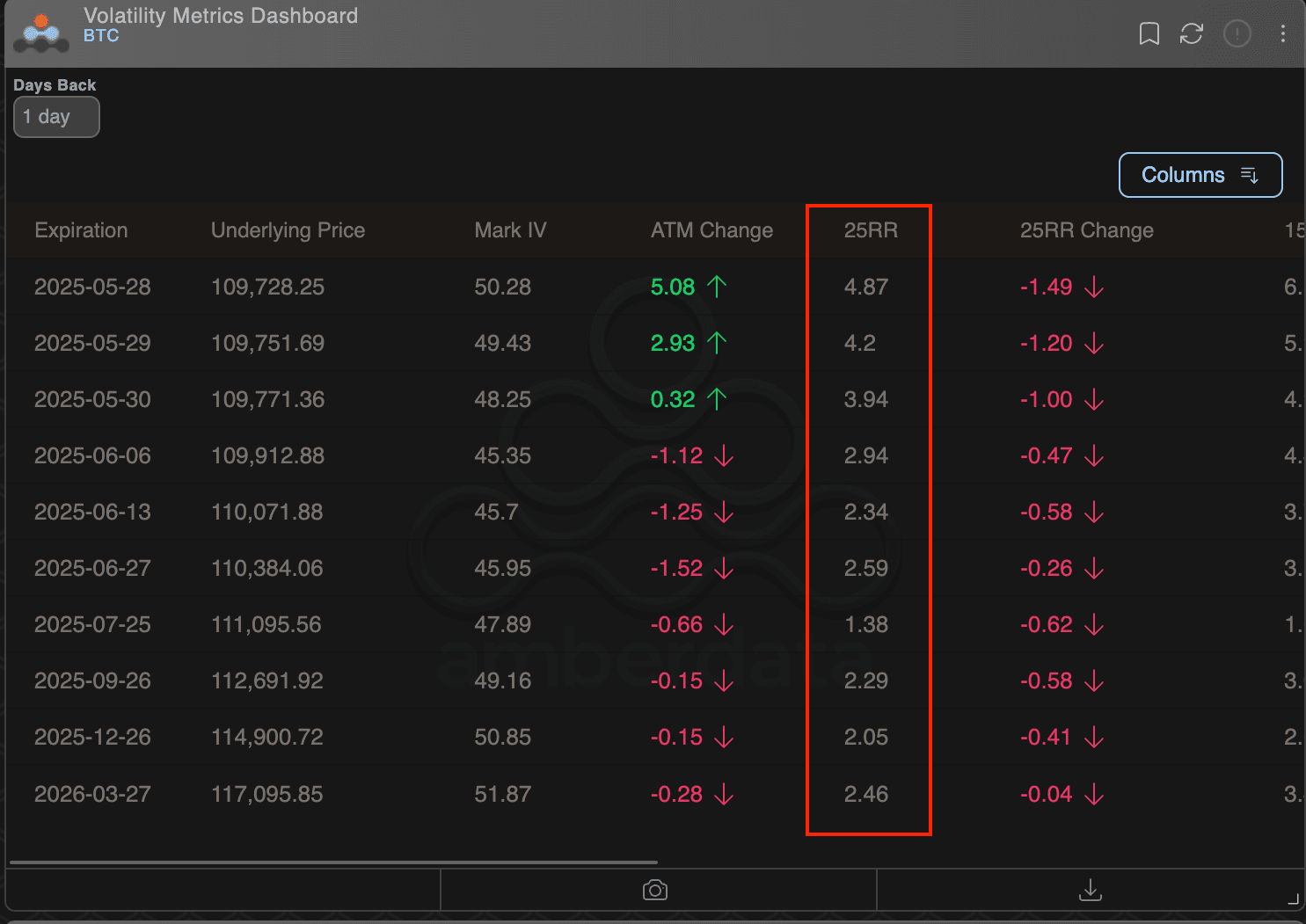Select the 2025-05-30 expiration cell
1306x924 pixels.
[92, 399]
